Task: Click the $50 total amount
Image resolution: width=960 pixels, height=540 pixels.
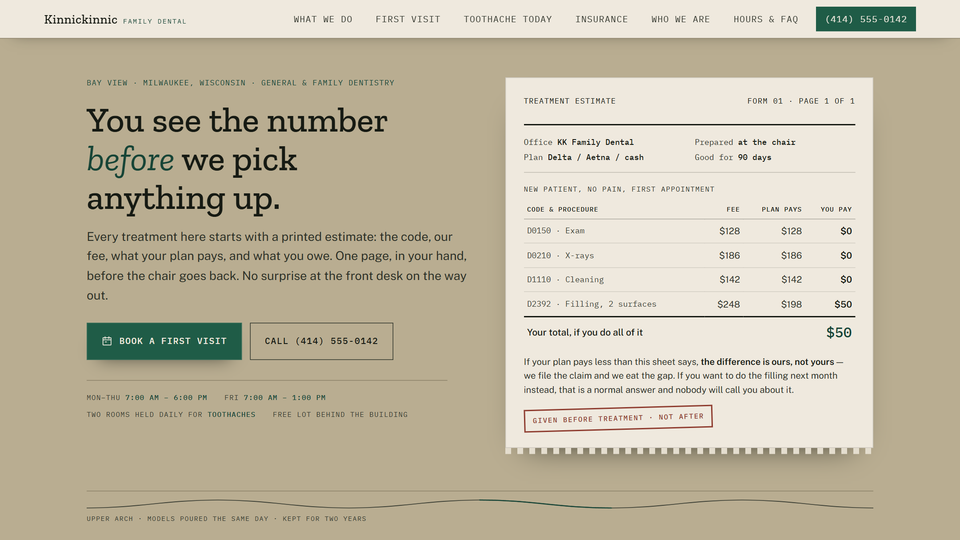Action: (839, 332)
